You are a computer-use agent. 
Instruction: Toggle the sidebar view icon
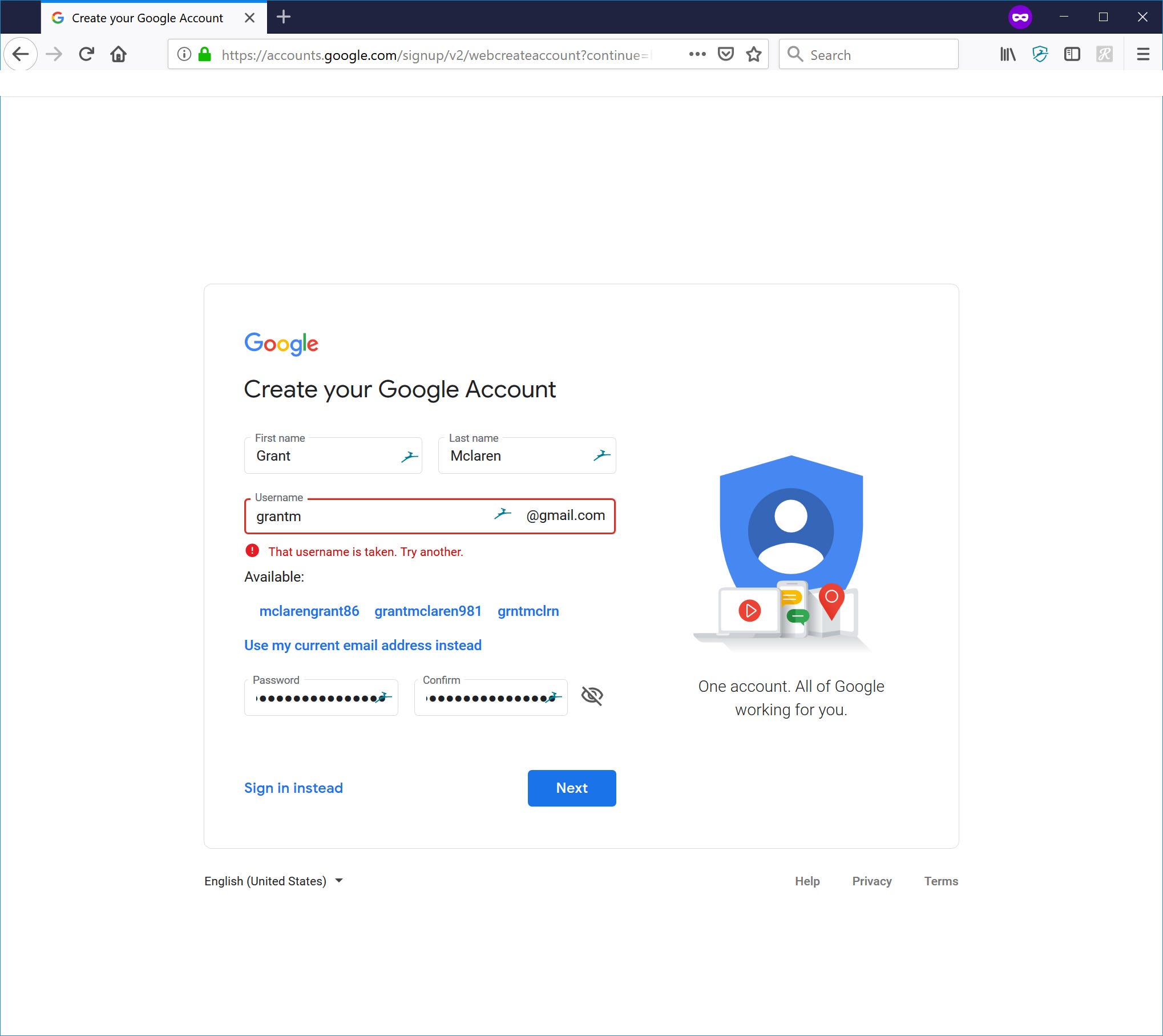coord(1072,54)
